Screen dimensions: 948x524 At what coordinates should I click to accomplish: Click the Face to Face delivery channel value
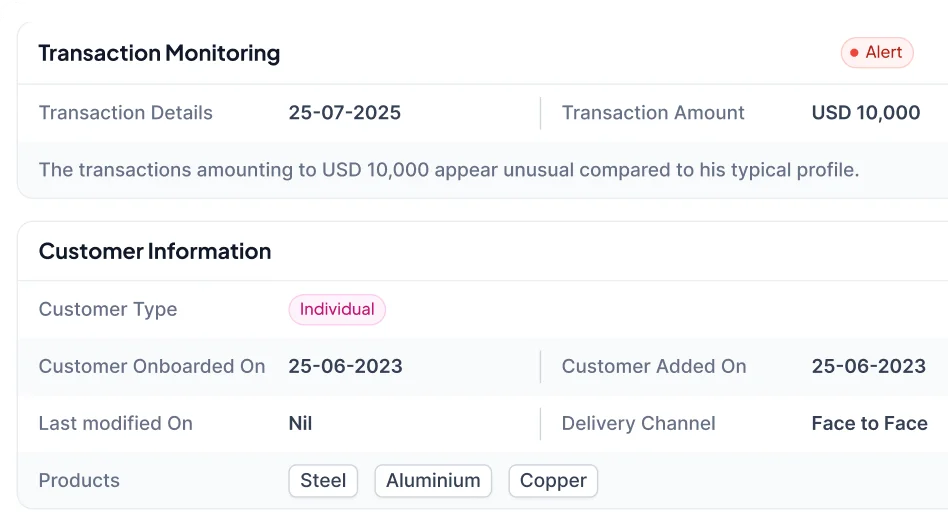tap(870, 424)
